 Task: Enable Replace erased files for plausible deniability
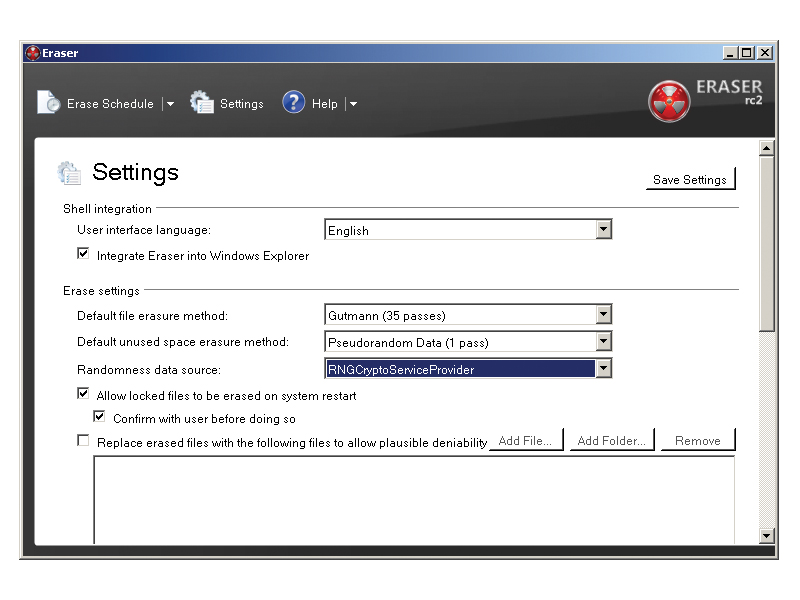[83, 440]
